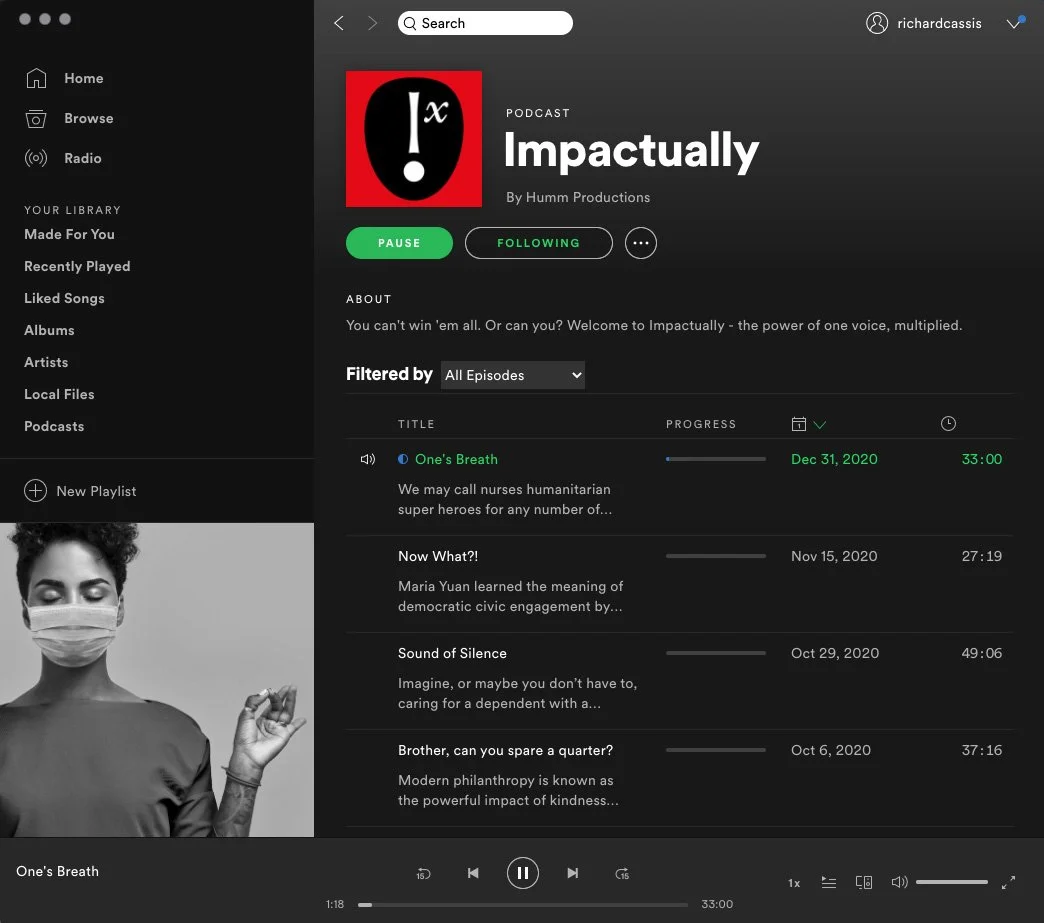Click the user profile avatar icon
This screenshot has width=1044, height=923.
click(877, 23)
